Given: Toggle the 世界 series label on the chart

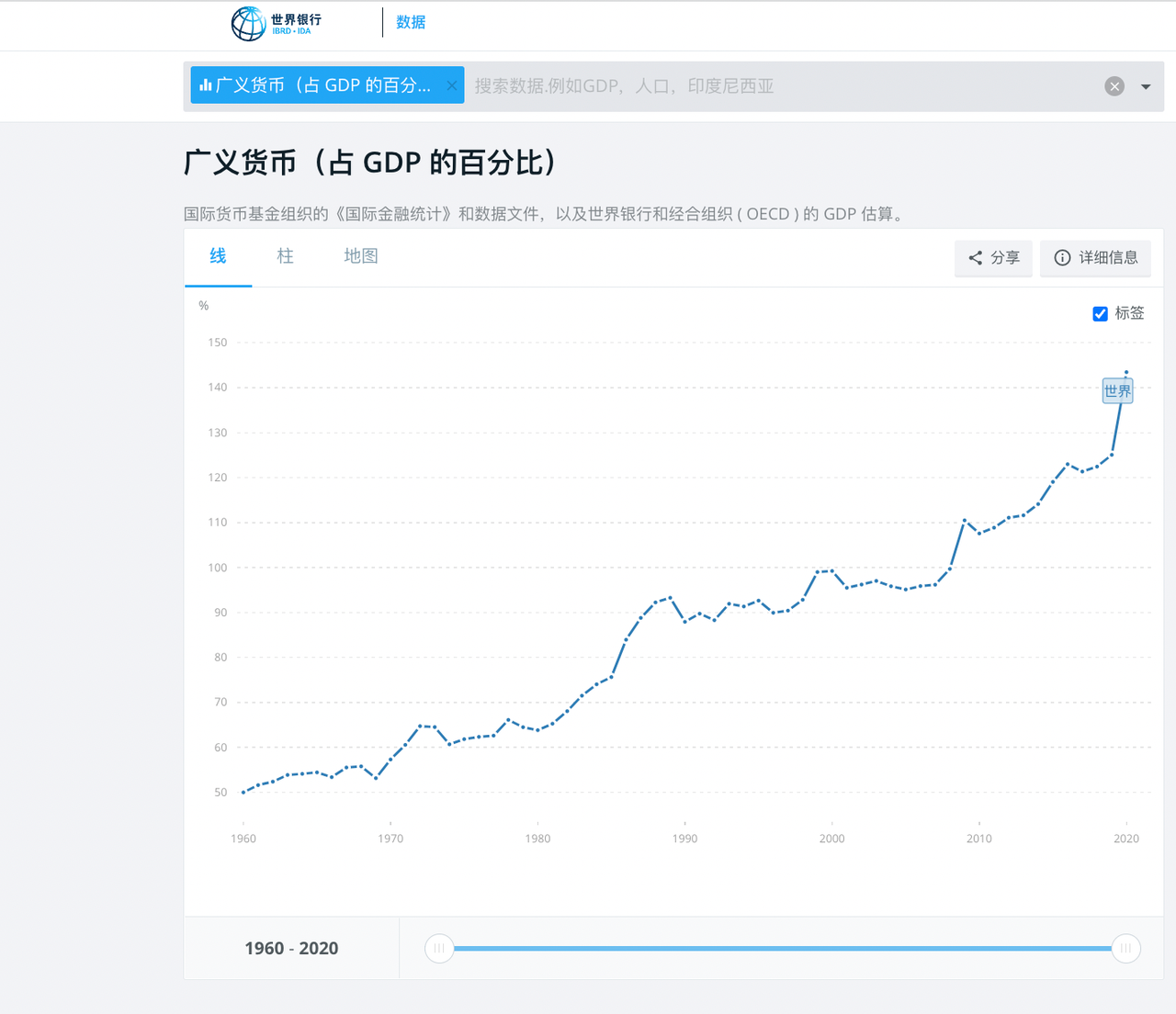Looking at the screenshot, I should 1117,389.
